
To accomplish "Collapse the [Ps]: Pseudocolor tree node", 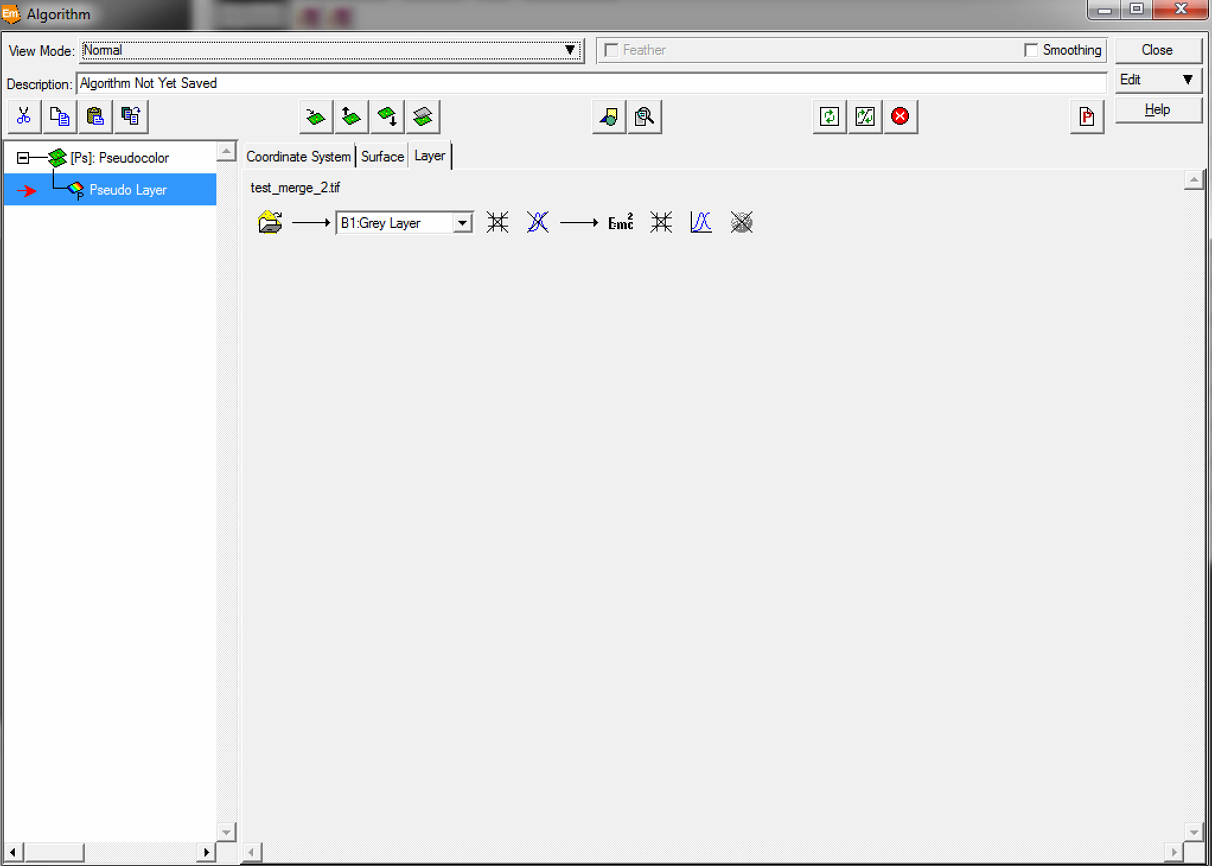I will (23, 158).
